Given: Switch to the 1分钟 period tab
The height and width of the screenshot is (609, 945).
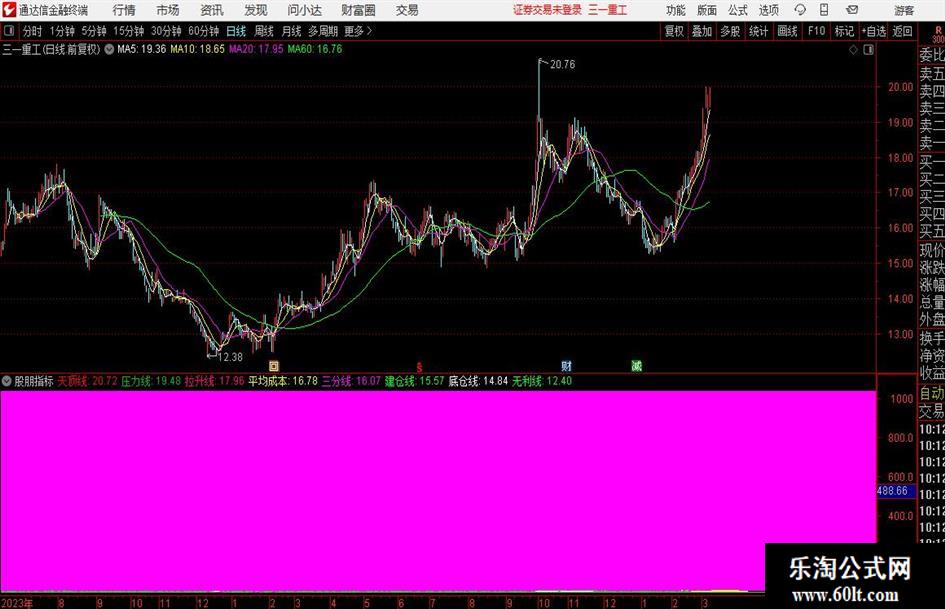Looking at the screenshot, I should [x=62, y=31].
